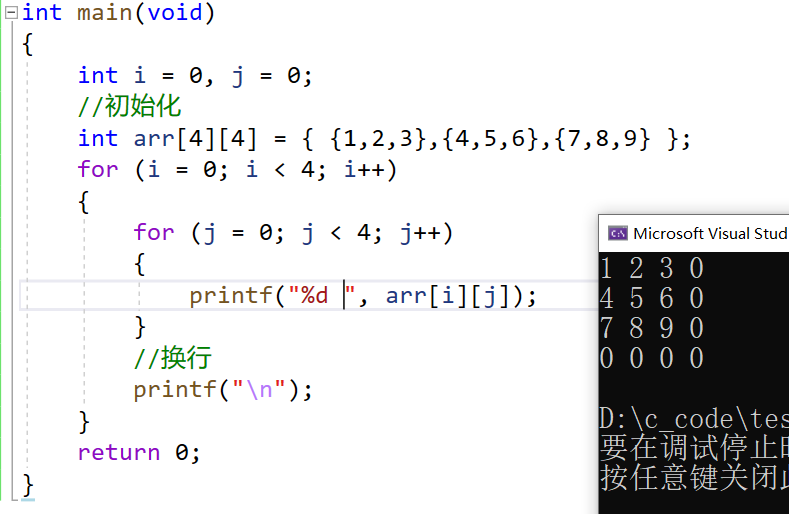Click the '//初始化' comment
789x514 pixels.
(130, 106)
